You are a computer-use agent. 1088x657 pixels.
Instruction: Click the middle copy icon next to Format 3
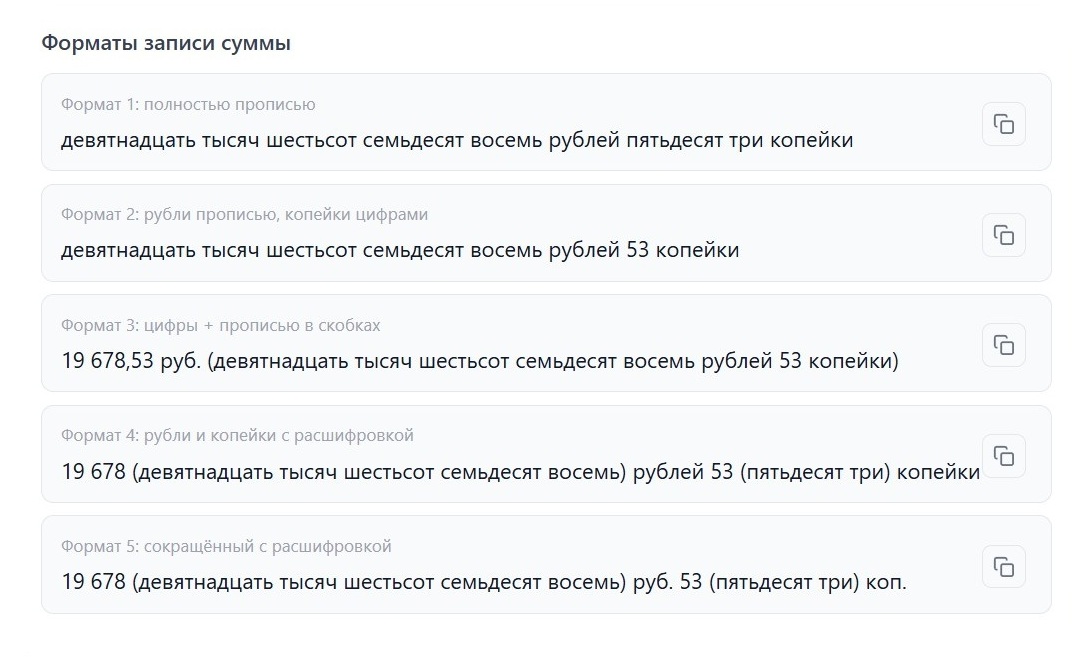pyautogui.click(x=1004, y=345)
